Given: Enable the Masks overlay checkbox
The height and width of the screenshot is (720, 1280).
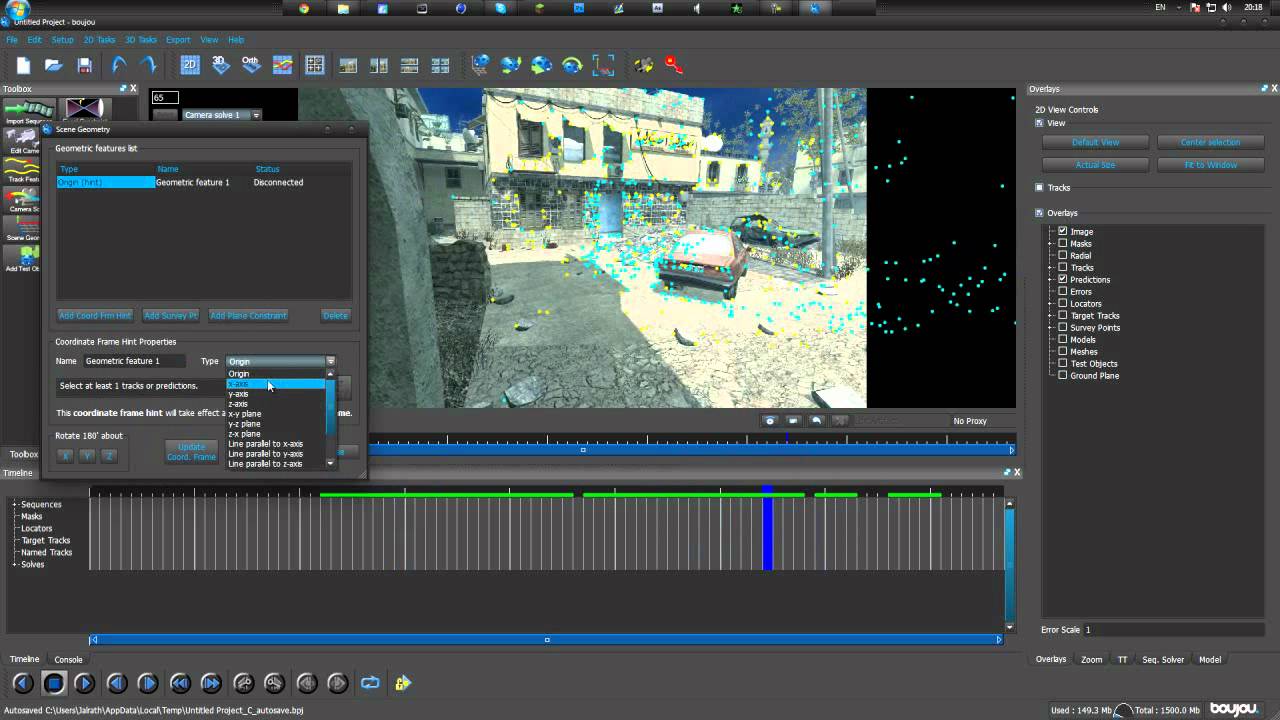Looking at the screenshot, I should pyautogui.click(x=1063, y=243).
